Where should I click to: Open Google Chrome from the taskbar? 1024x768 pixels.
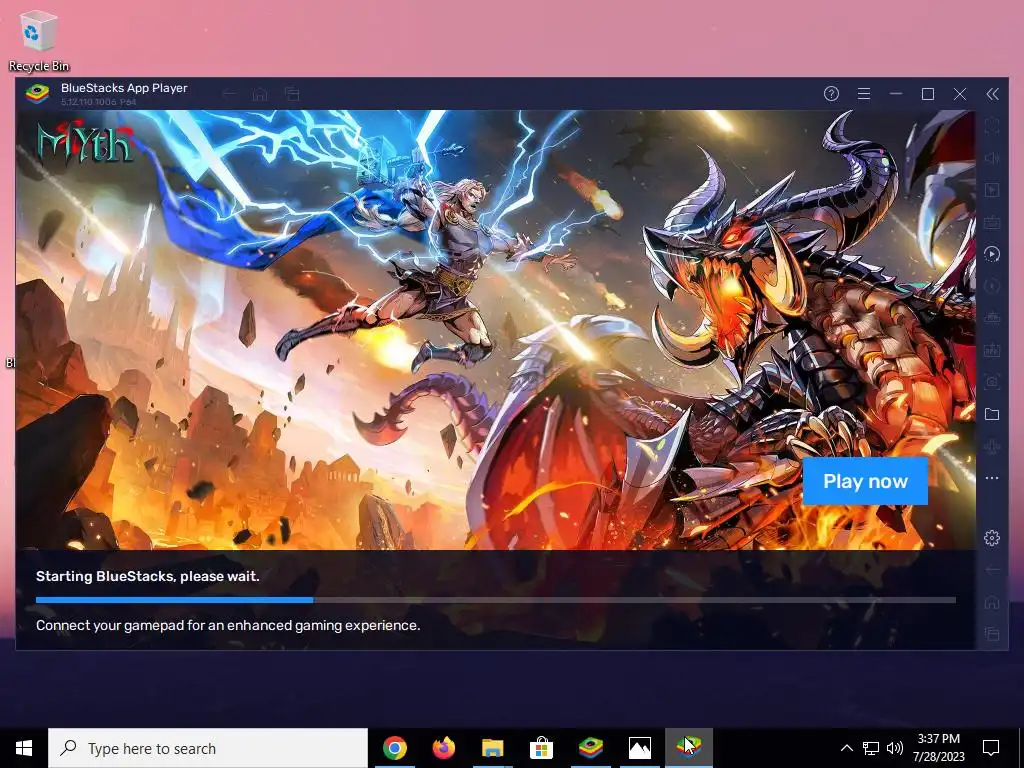(x=394, y=748)
